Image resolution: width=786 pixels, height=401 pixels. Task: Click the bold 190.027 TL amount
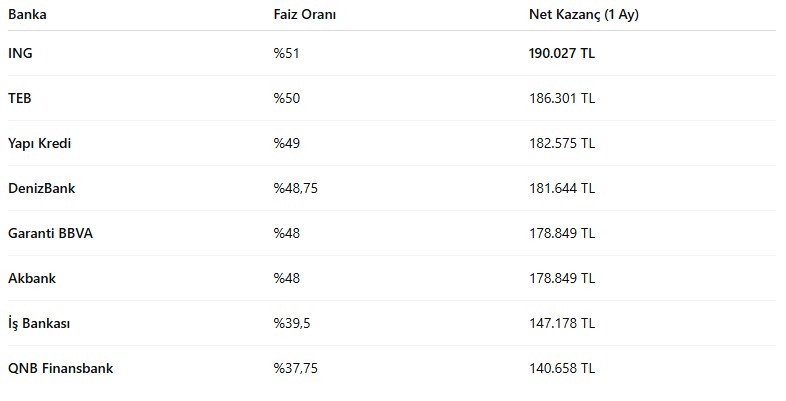pyautogui.click(x=562, y=53)
